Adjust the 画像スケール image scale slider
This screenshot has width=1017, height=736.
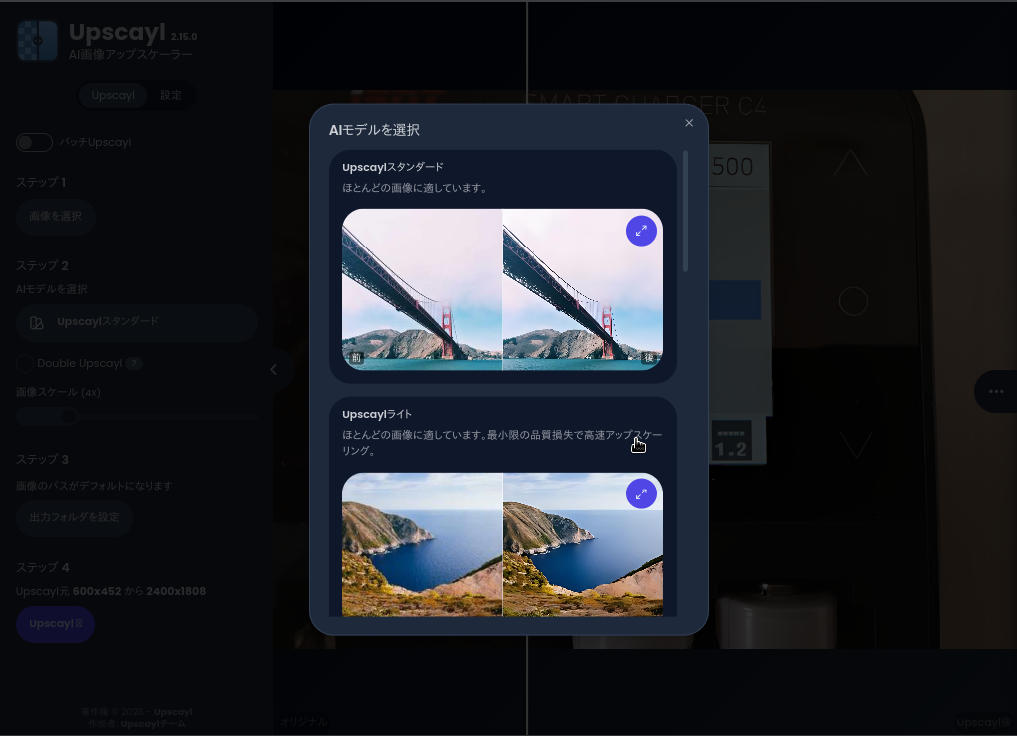(x=136, y=415)
